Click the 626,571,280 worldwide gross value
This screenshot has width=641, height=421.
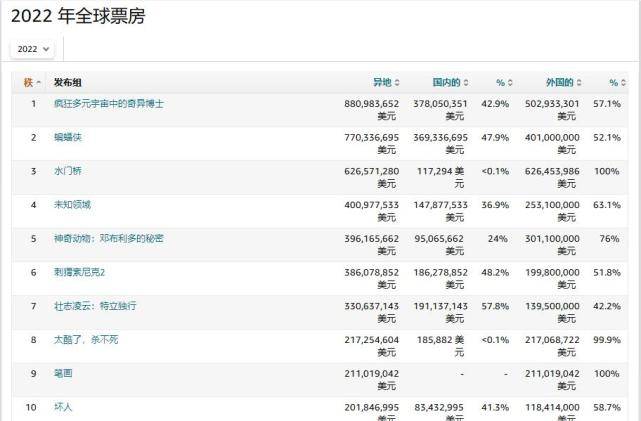372,171
